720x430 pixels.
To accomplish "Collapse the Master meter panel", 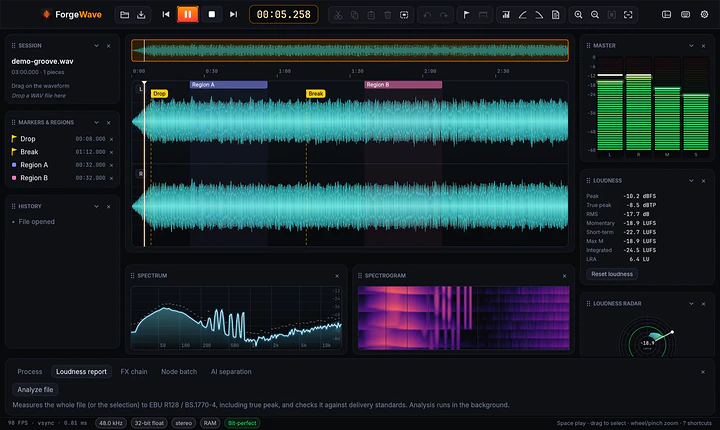I will pos(691,46).
